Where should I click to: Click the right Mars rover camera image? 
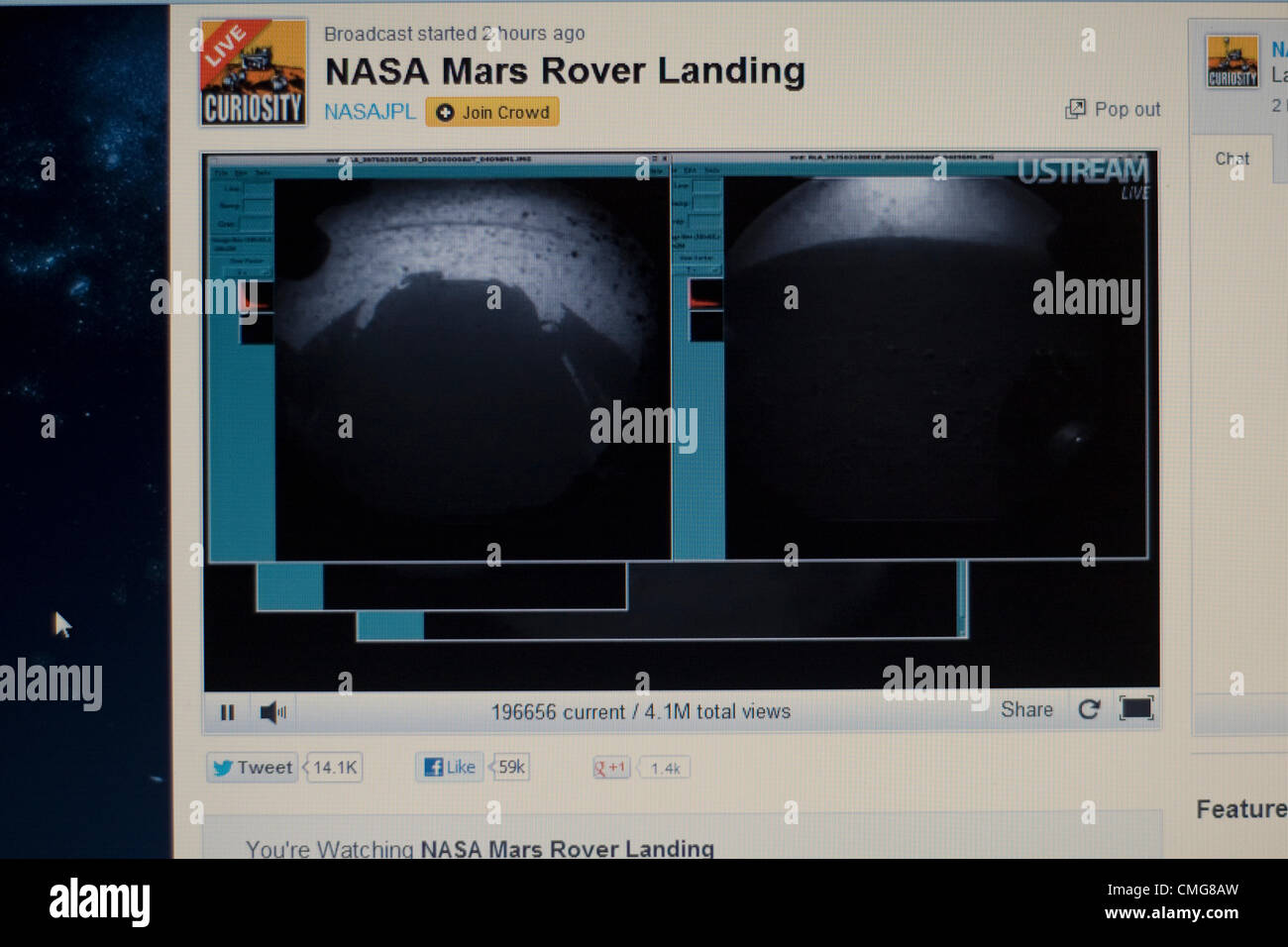coord(935,368)
